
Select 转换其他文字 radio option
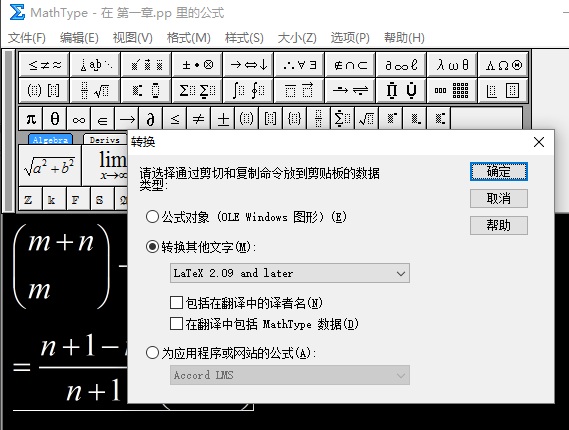pyautogui.click(x=201, y=247)
